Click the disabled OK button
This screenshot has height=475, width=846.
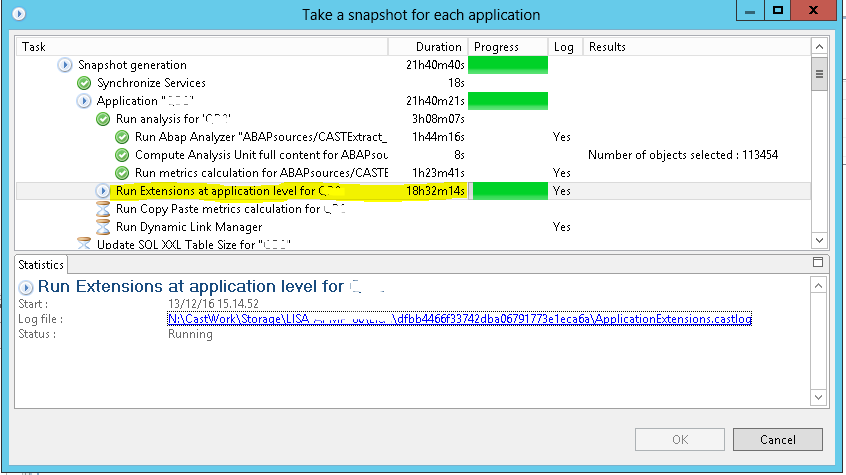click(680, 439)
